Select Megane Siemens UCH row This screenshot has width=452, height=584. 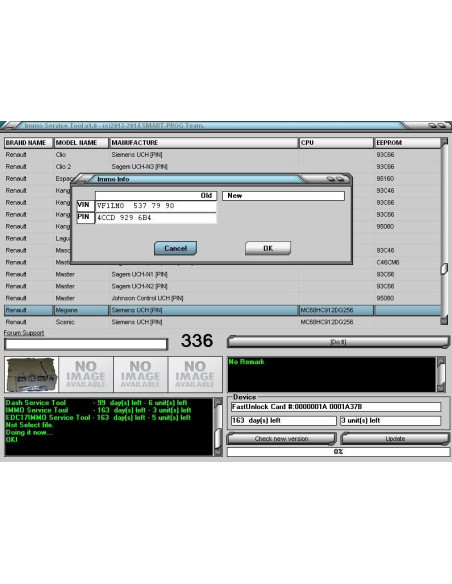pos(222,310)
